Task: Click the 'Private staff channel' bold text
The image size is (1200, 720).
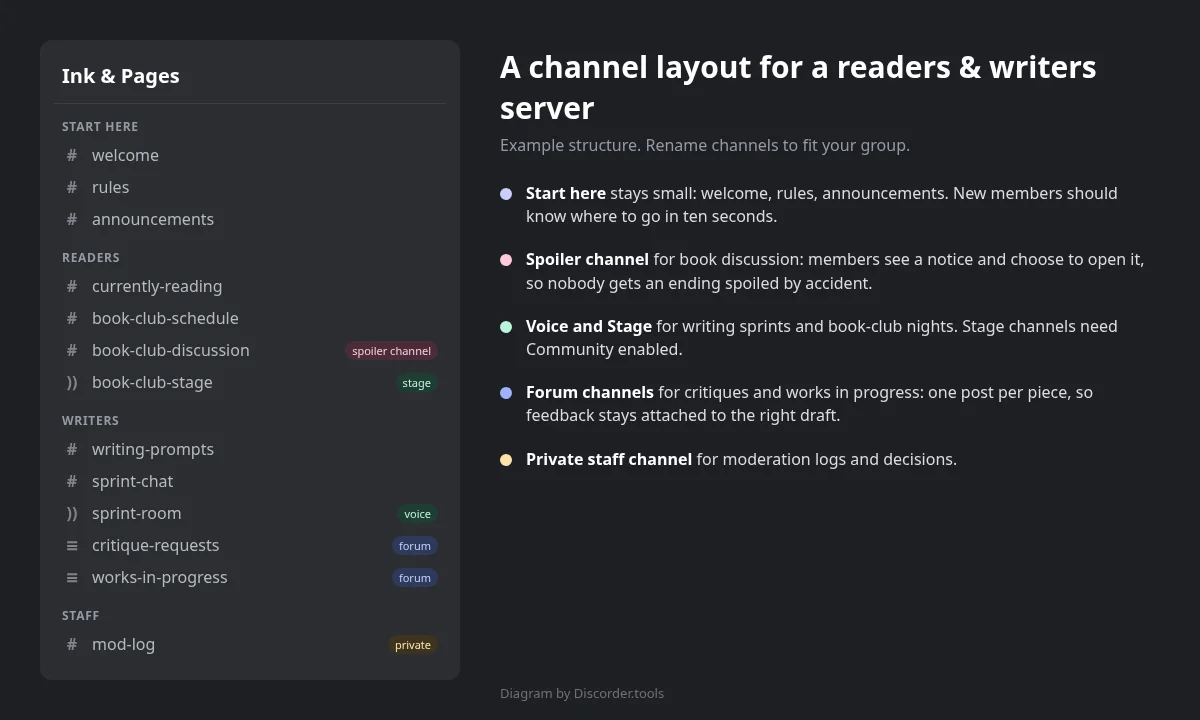Action: [609, 459]
